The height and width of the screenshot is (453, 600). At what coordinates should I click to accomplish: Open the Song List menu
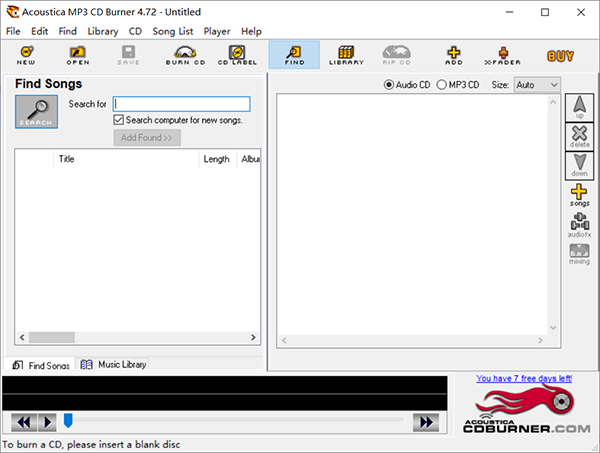[x=173, y=31]
